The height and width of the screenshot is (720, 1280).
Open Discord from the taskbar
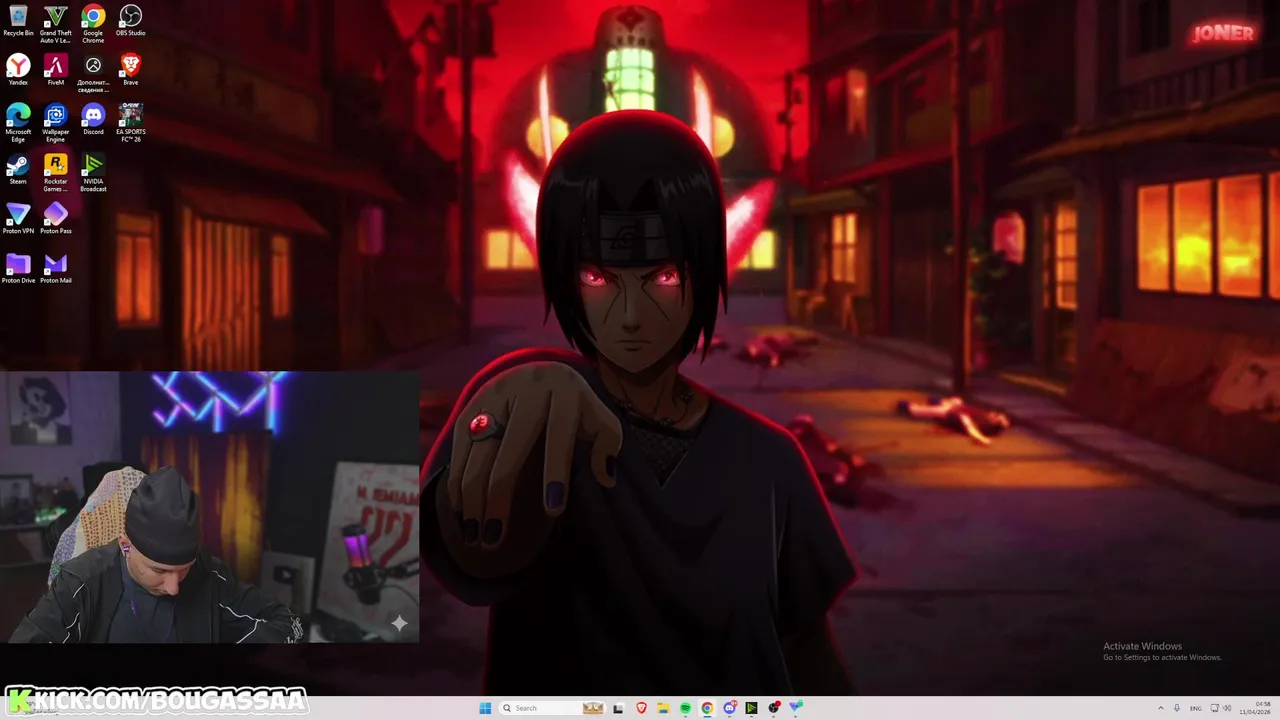pos(729,708)
